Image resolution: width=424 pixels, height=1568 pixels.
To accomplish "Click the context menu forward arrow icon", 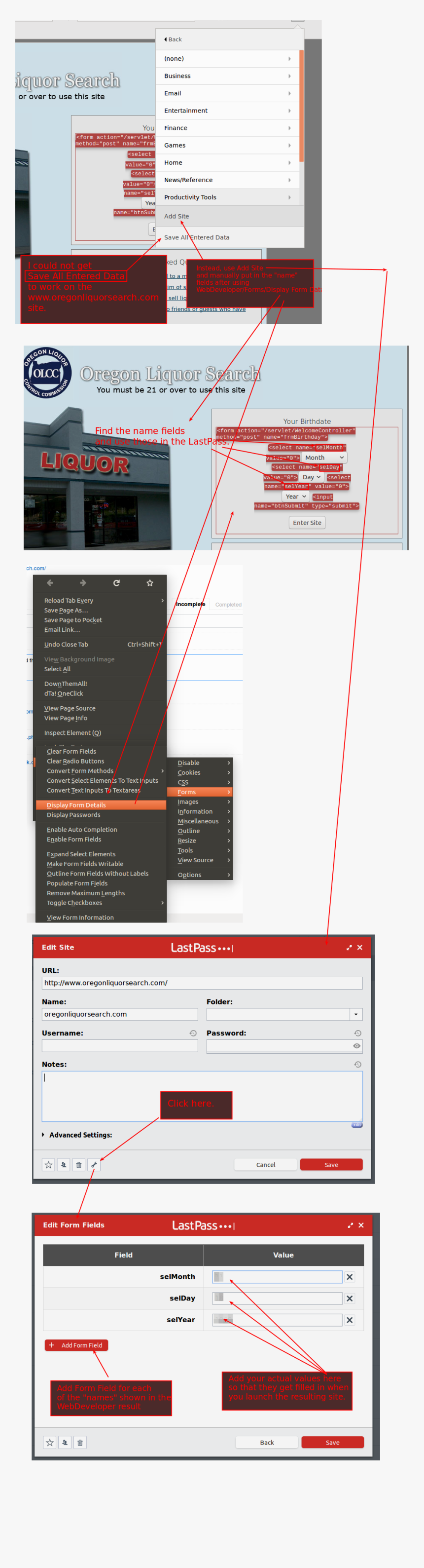I will pos(83,583).
